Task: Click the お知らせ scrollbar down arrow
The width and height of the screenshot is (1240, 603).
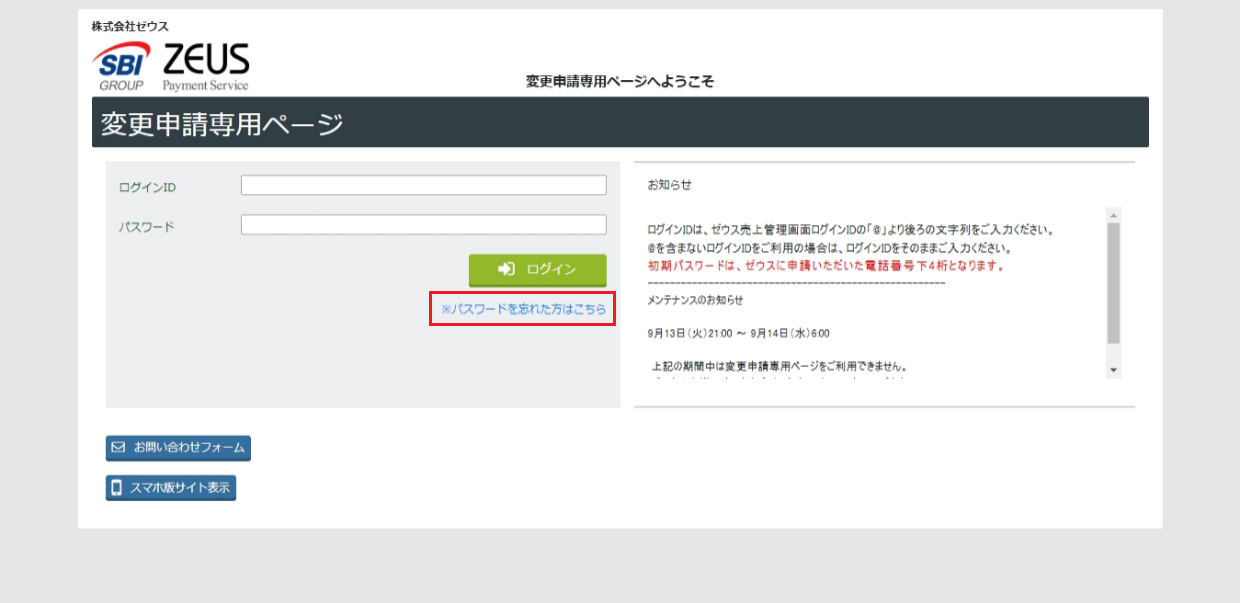Action: point(1114,371)
